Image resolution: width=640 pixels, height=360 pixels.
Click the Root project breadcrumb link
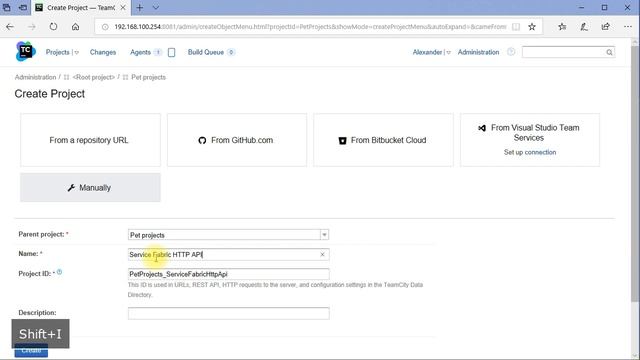click(93, 77)
